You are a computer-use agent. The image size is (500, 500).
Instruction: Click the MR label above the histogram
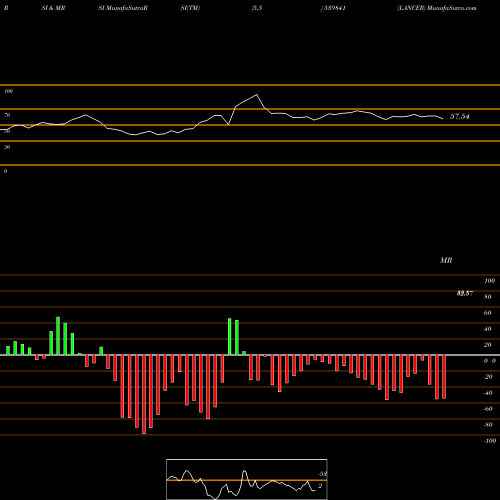[x=446, y=260]
